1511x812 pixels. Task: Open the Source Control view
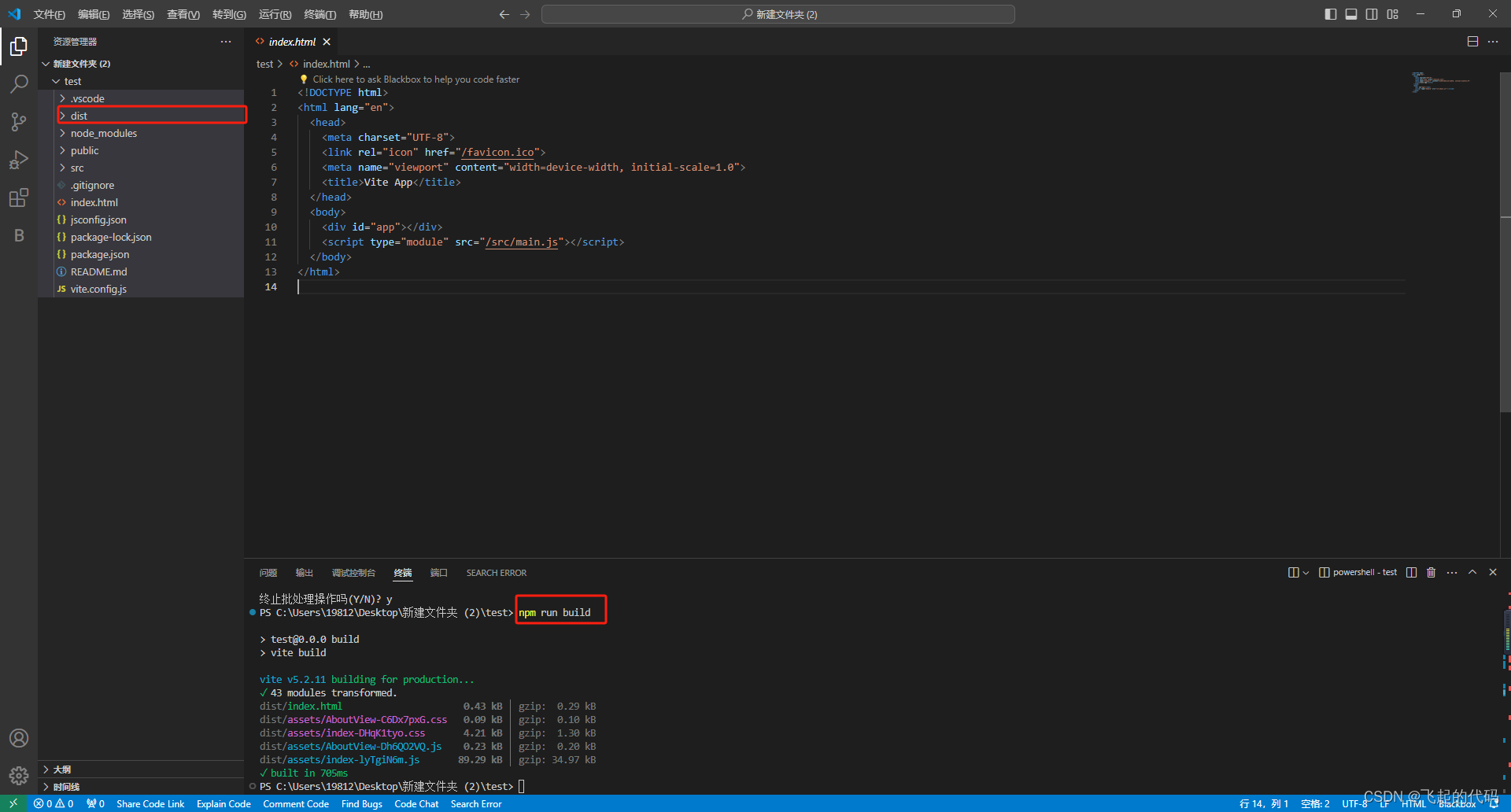[x=19, y=122]
